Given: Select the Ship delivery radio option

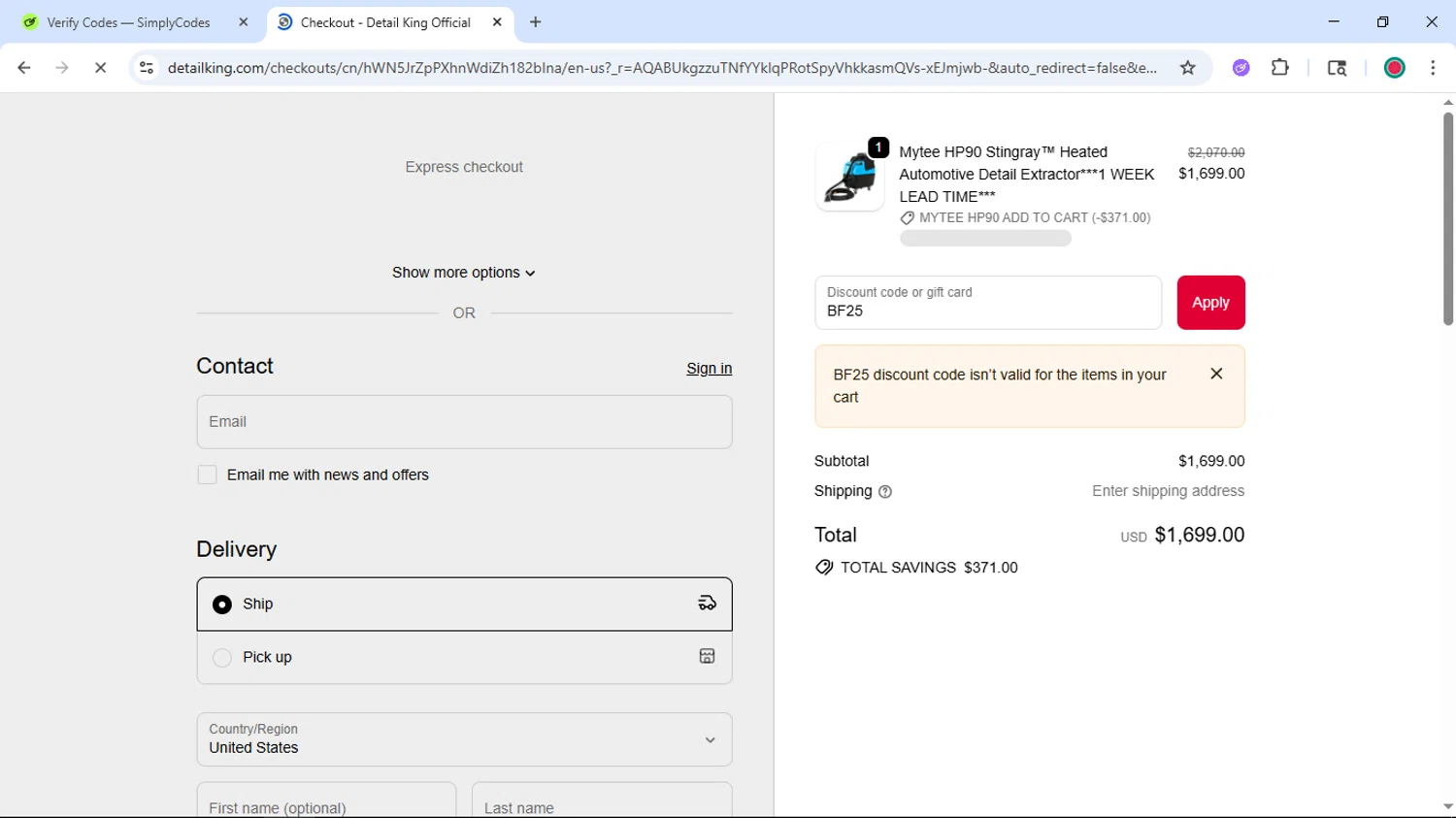Looking at the screenshot, I should (x=222, y=605).
